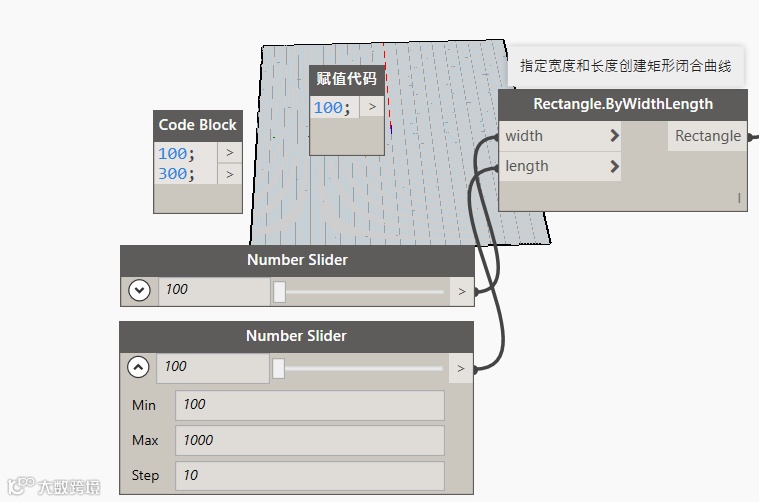Select the upper Number Slider title bar

(297, 260)
